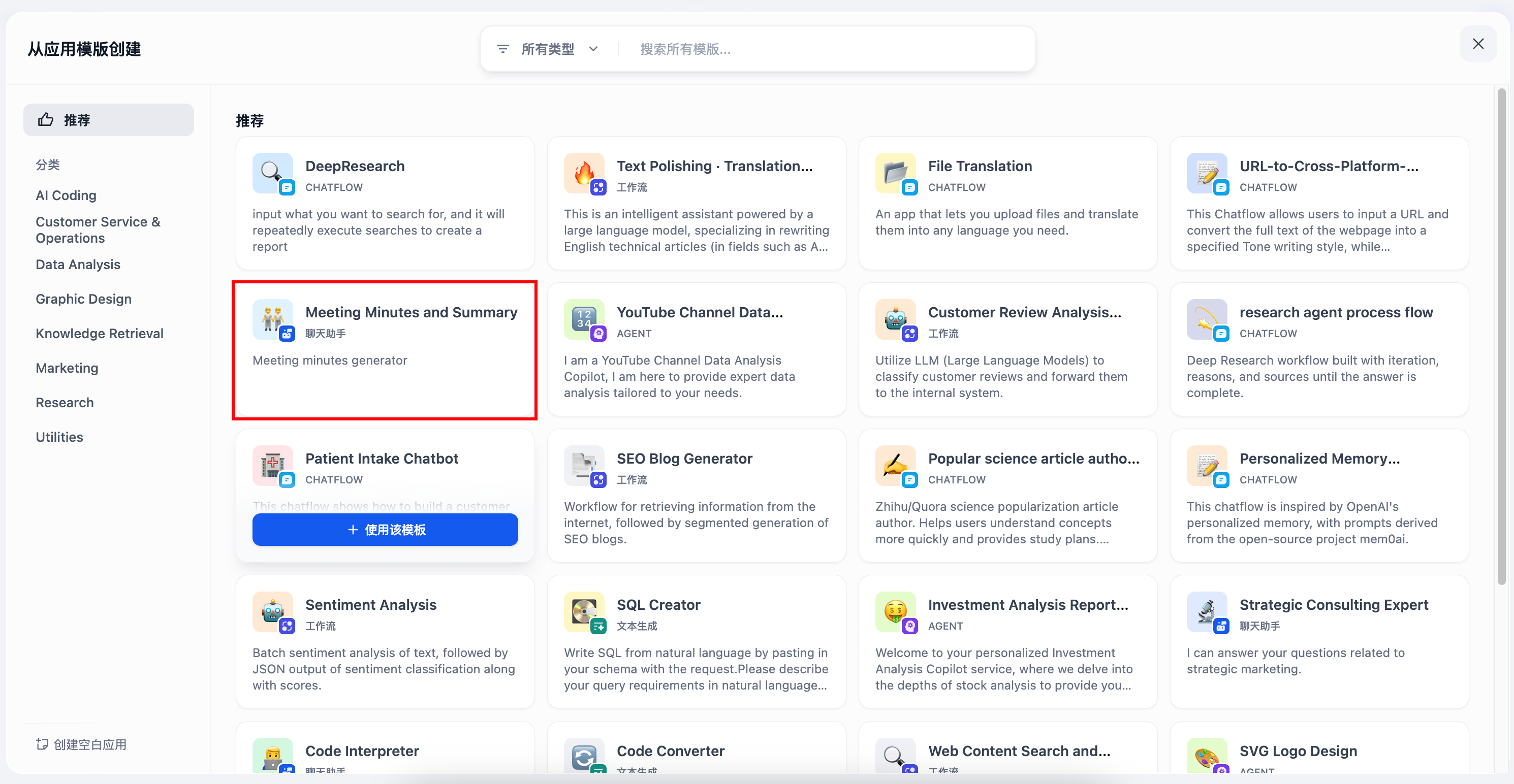Image resolution: width=1514 pixels, height=784 pixels.
Task: Click the Personalized Memory memo icon
Action: 1207,466
